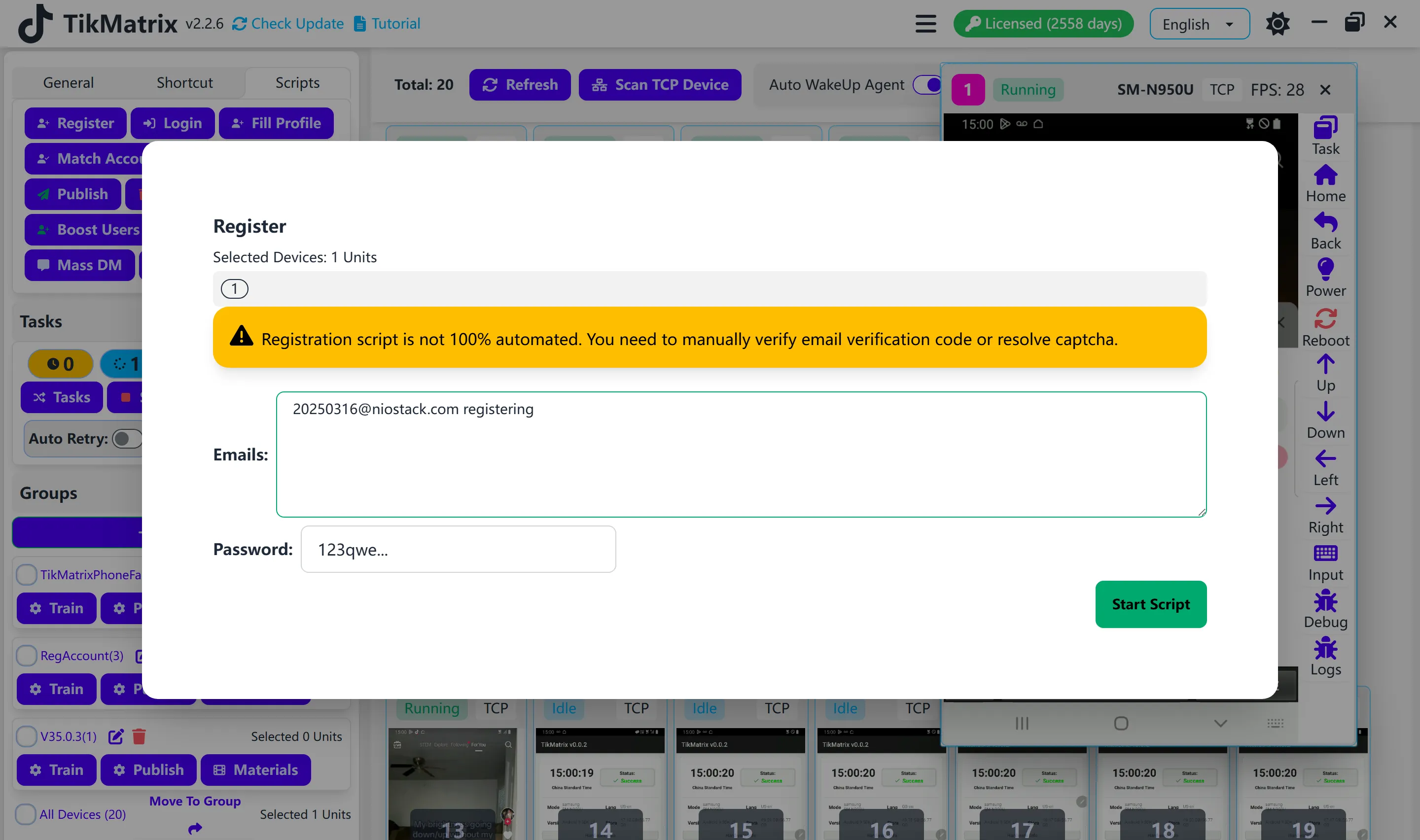Check the All Devices (20) checkbox
This screenshot has height=840, width=1420.
click(26, 814)
